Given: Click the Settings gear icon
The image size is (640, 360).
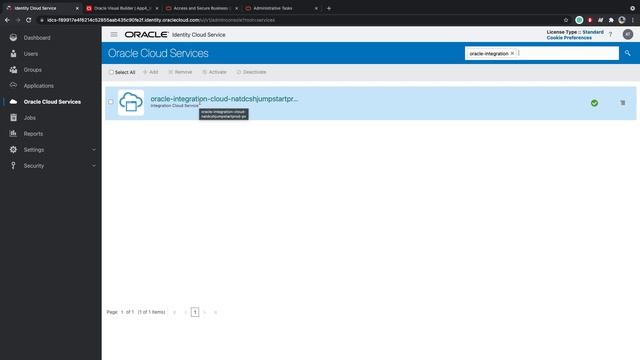Looking at the screenshot, I should tap(13, 149).
